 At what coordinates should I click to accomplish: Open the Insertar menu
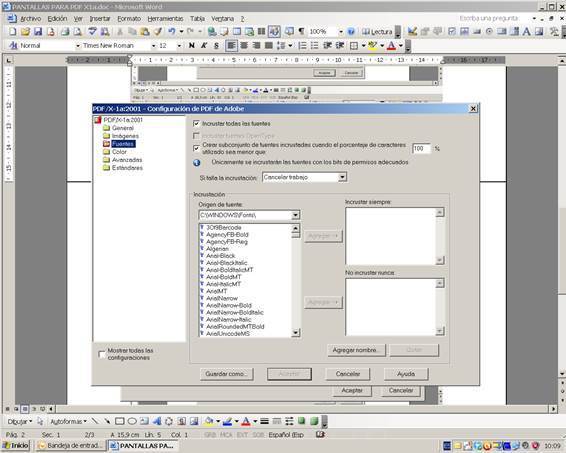[100, 18]
